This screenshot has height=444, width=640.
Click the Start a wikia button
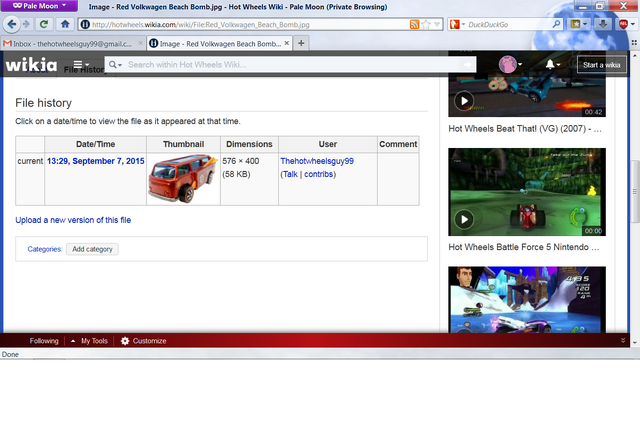(x=601, y=65)
